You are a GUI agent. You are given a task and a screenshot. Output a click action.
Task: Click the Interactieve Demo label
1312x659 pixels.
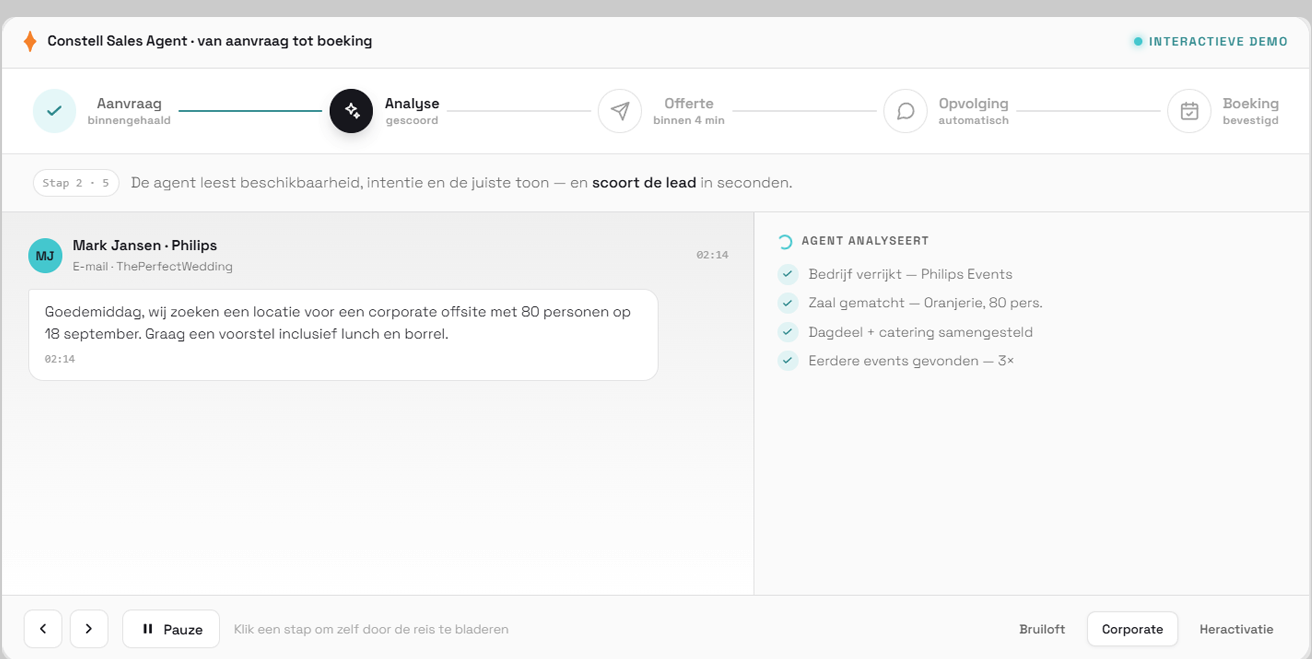coord(1218,42)
